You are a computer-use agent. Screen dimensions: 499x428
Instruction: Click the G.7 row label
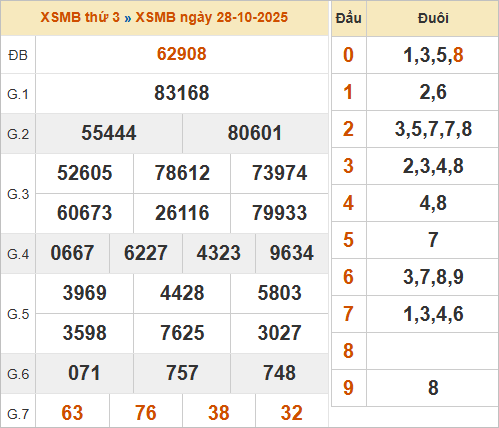18,414
